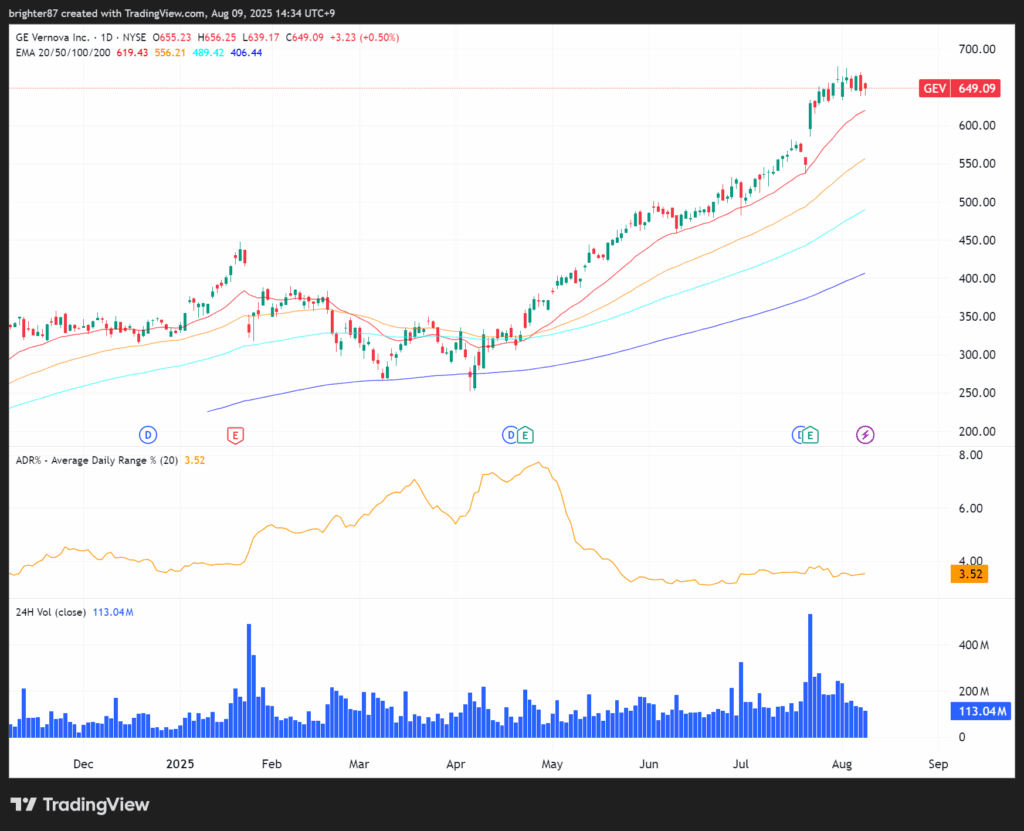Click the 350.00 price axis label
Viewport: 1024px width, 831px height.
(x=977, y=316)
